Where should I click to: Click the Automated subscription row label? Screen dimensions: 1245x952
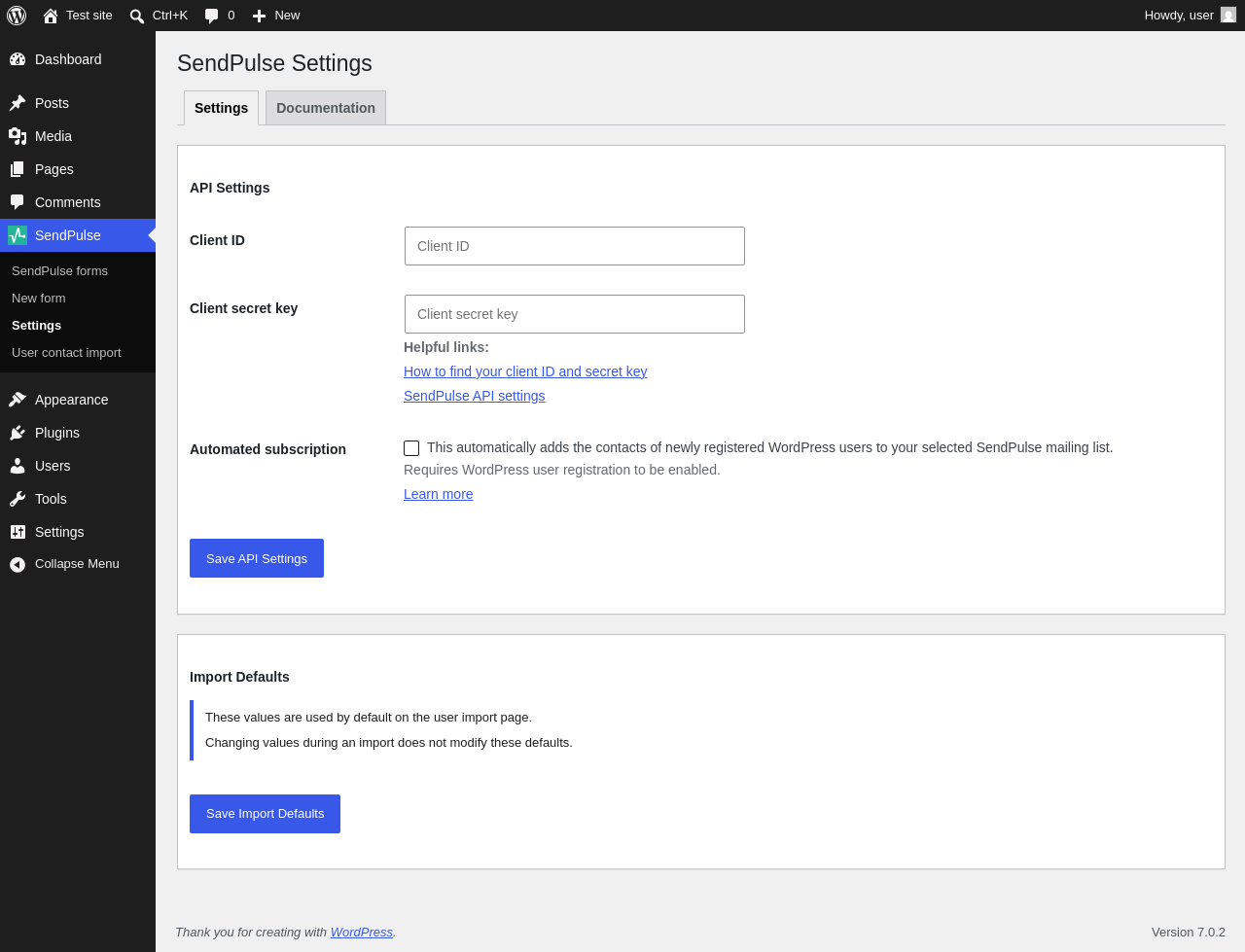click(267, 449)
